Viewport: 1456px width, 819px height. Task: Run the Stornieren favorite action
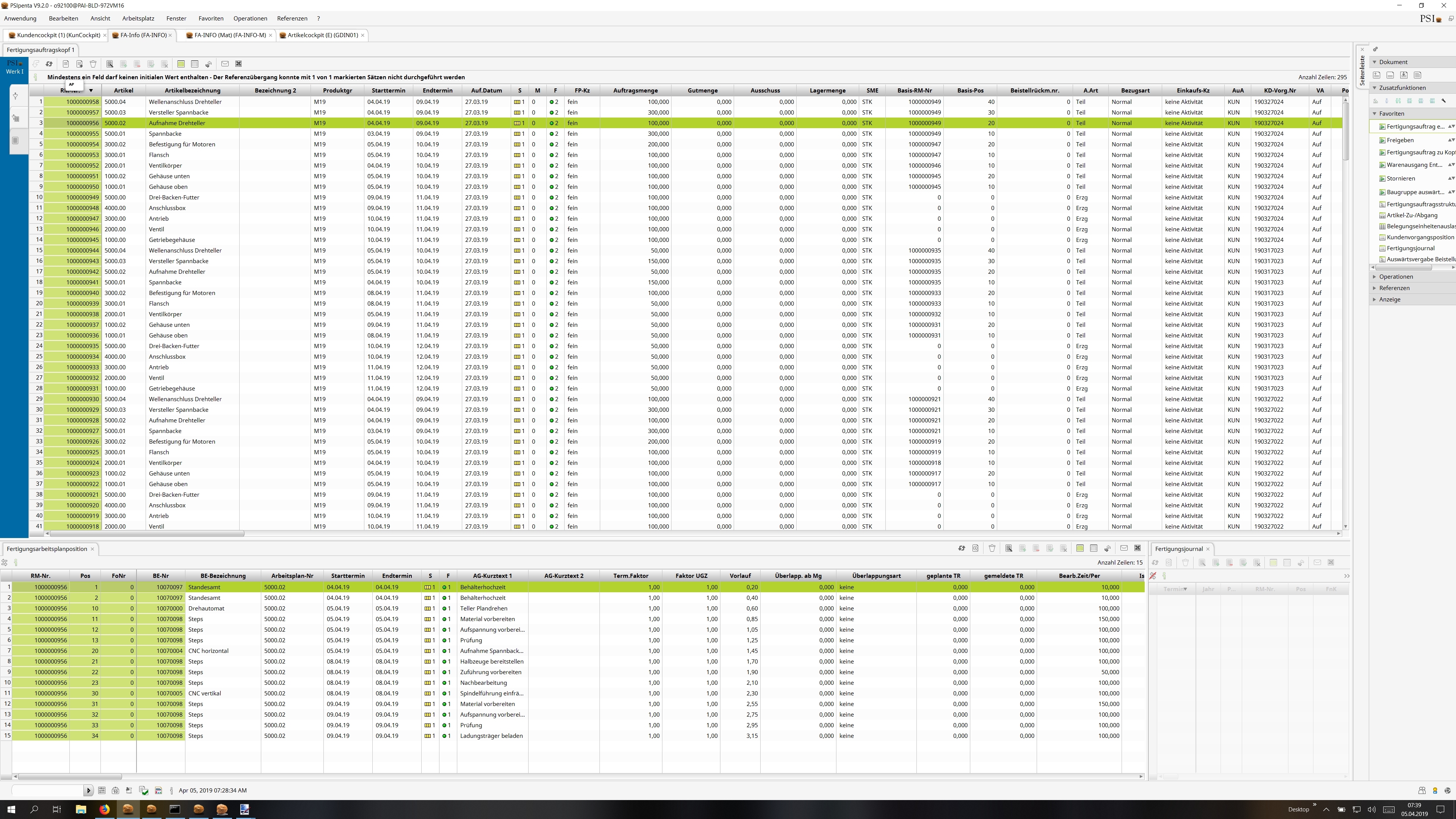click(x=1401, y=179)
